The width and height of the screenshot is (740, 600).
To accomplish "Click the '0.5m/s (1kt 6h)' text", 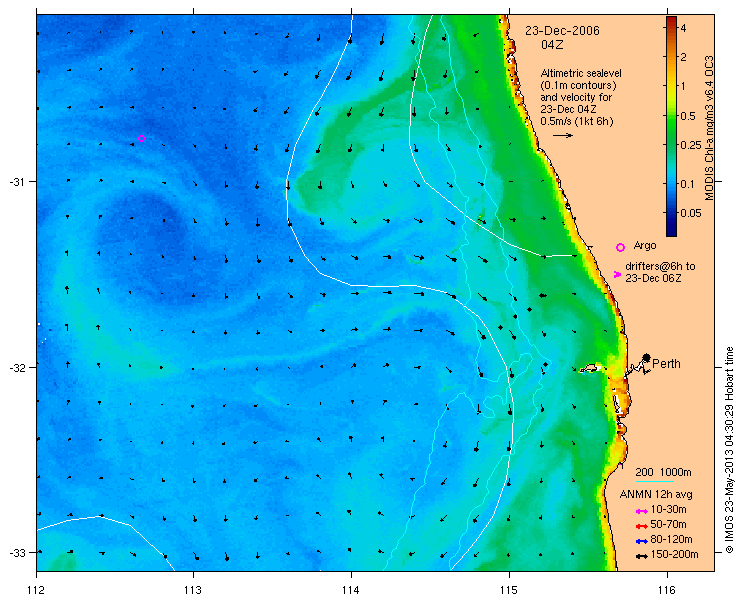I will point(577,121).
